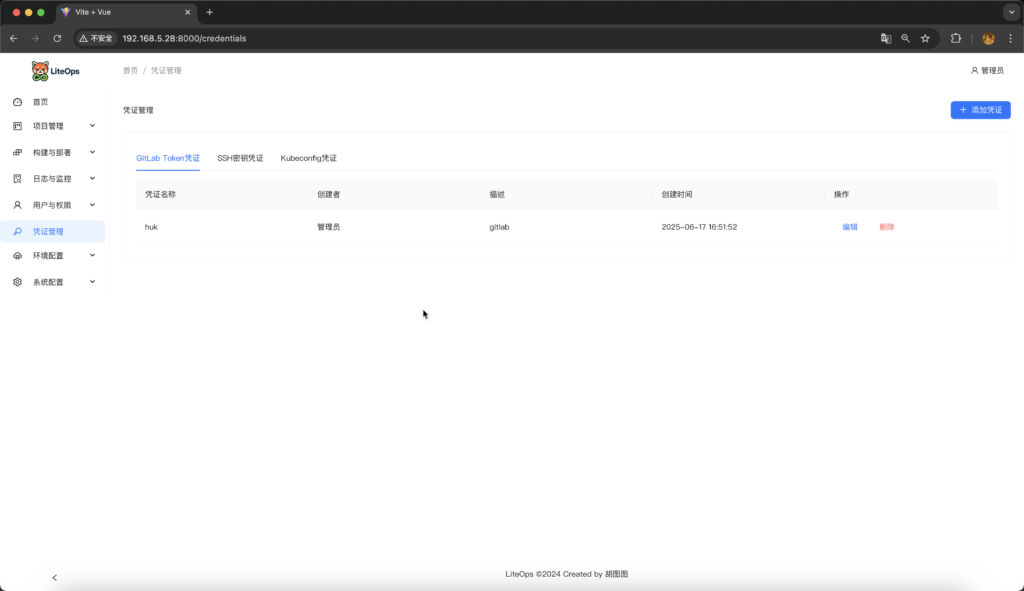Click the 管理员 user profile icon
1024x591 pixels.
974,71
